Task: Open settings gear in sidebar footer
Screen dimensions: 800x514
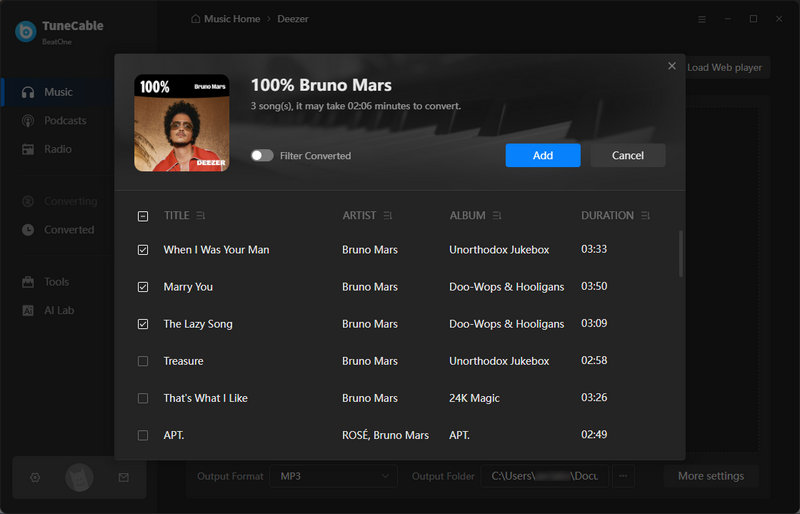Action: pos(35,478)
